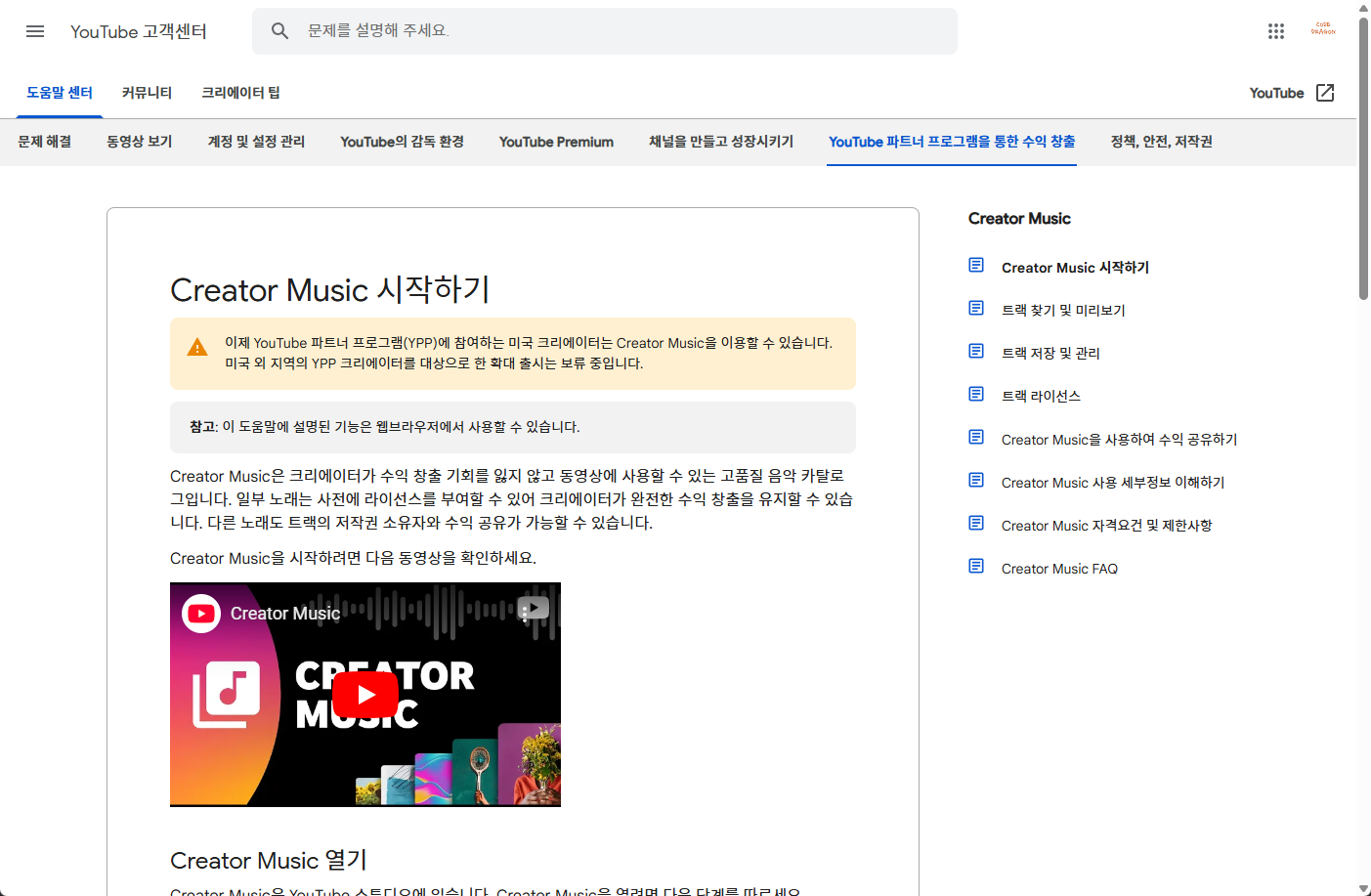Open the 트랙 라이선스 article
Viewport: 1371px width, 896px height.
point(1041,397)
